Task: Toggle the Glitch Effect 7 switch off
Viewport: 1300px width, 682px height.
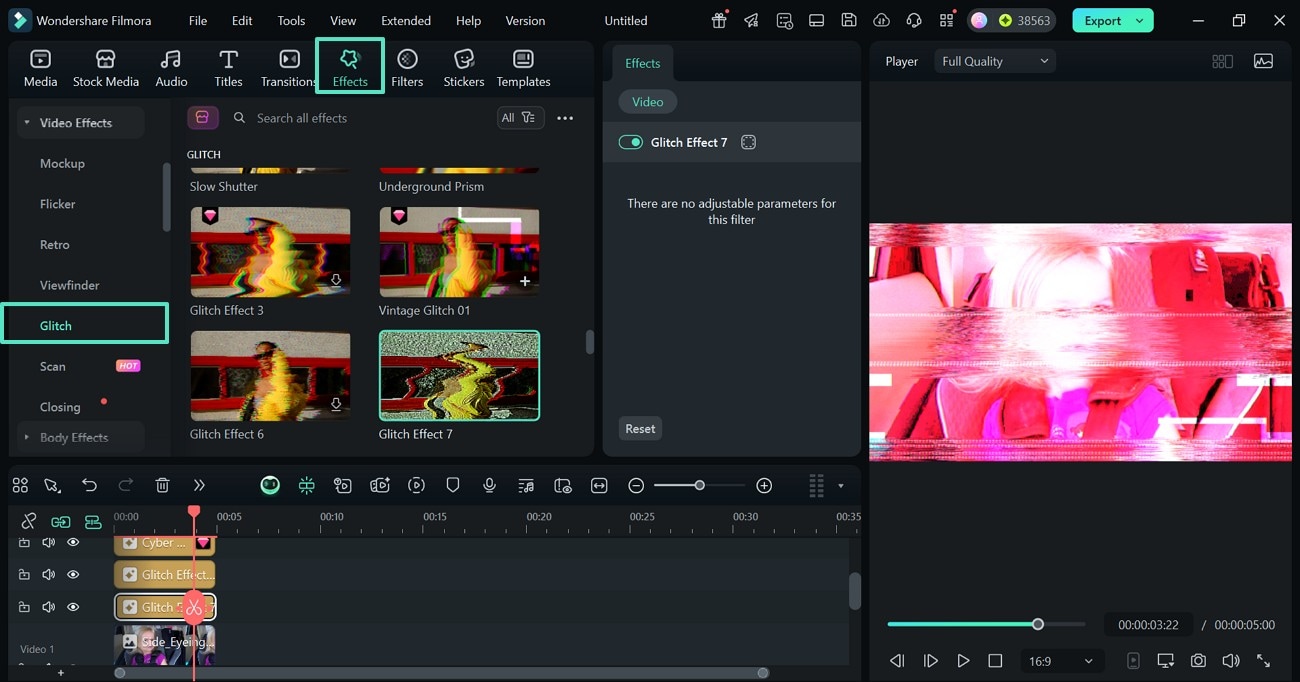Action: 631,142
